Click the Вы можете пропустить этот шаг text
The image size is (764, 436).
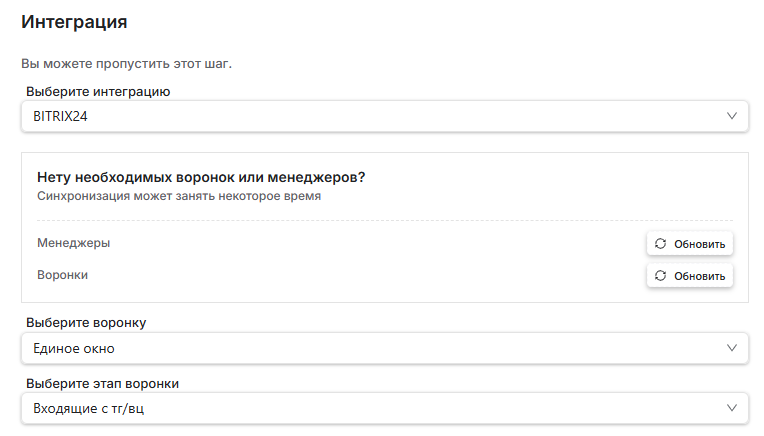coord(126,64)
